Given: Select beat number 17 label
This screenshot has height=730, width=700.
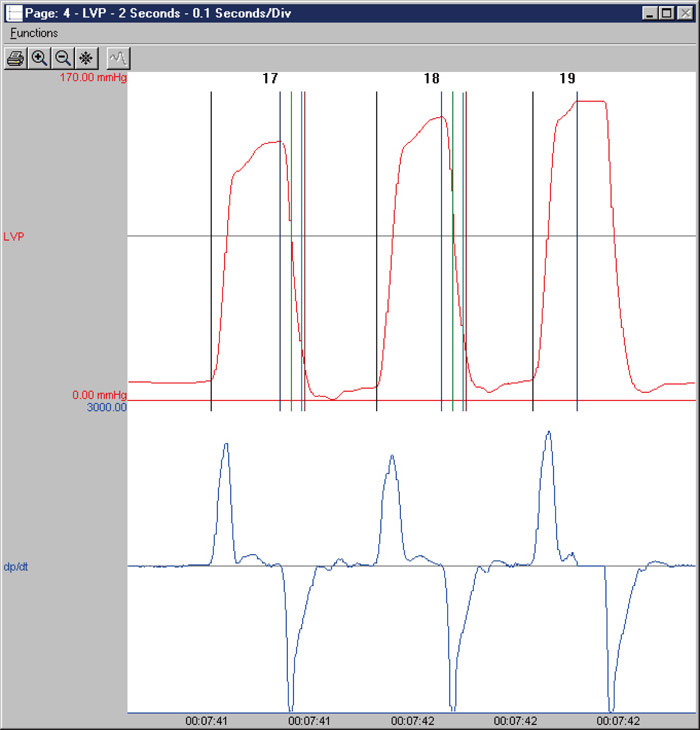Looking at the screenshot, I should click(x=270, y=78).
